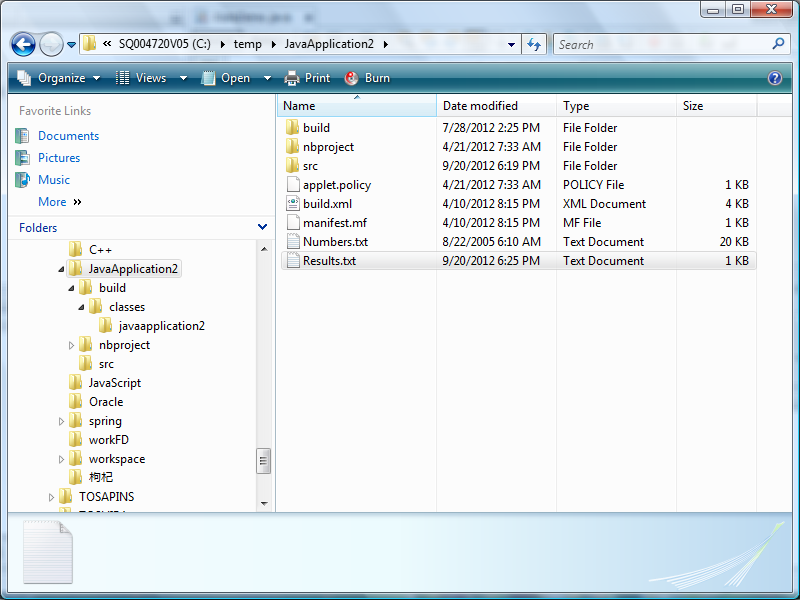
Task: Click the Refresh button beside address bar
Action: [534, 44]
